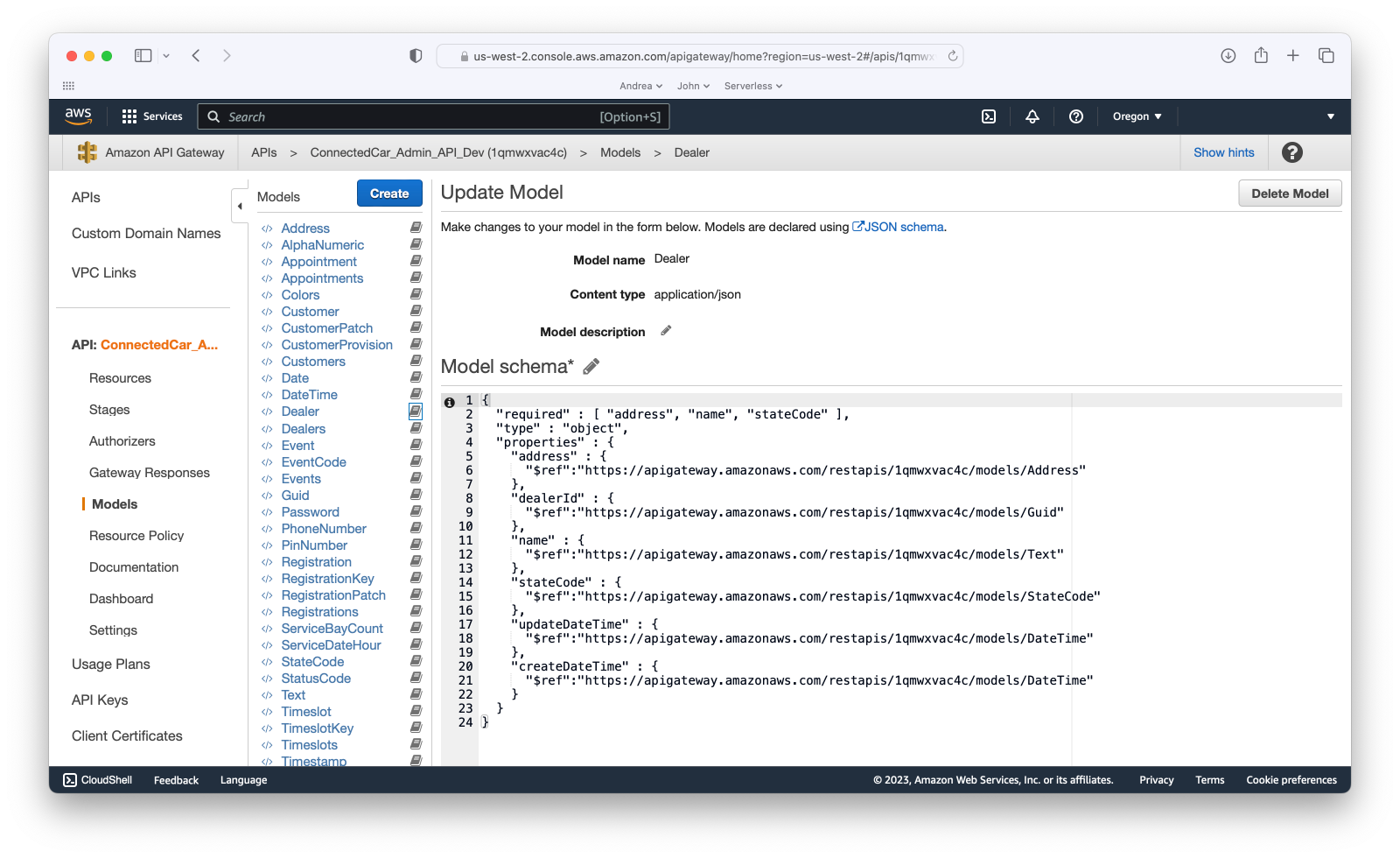
Task: Expand the Services menu
Action: tap(152, 116)
